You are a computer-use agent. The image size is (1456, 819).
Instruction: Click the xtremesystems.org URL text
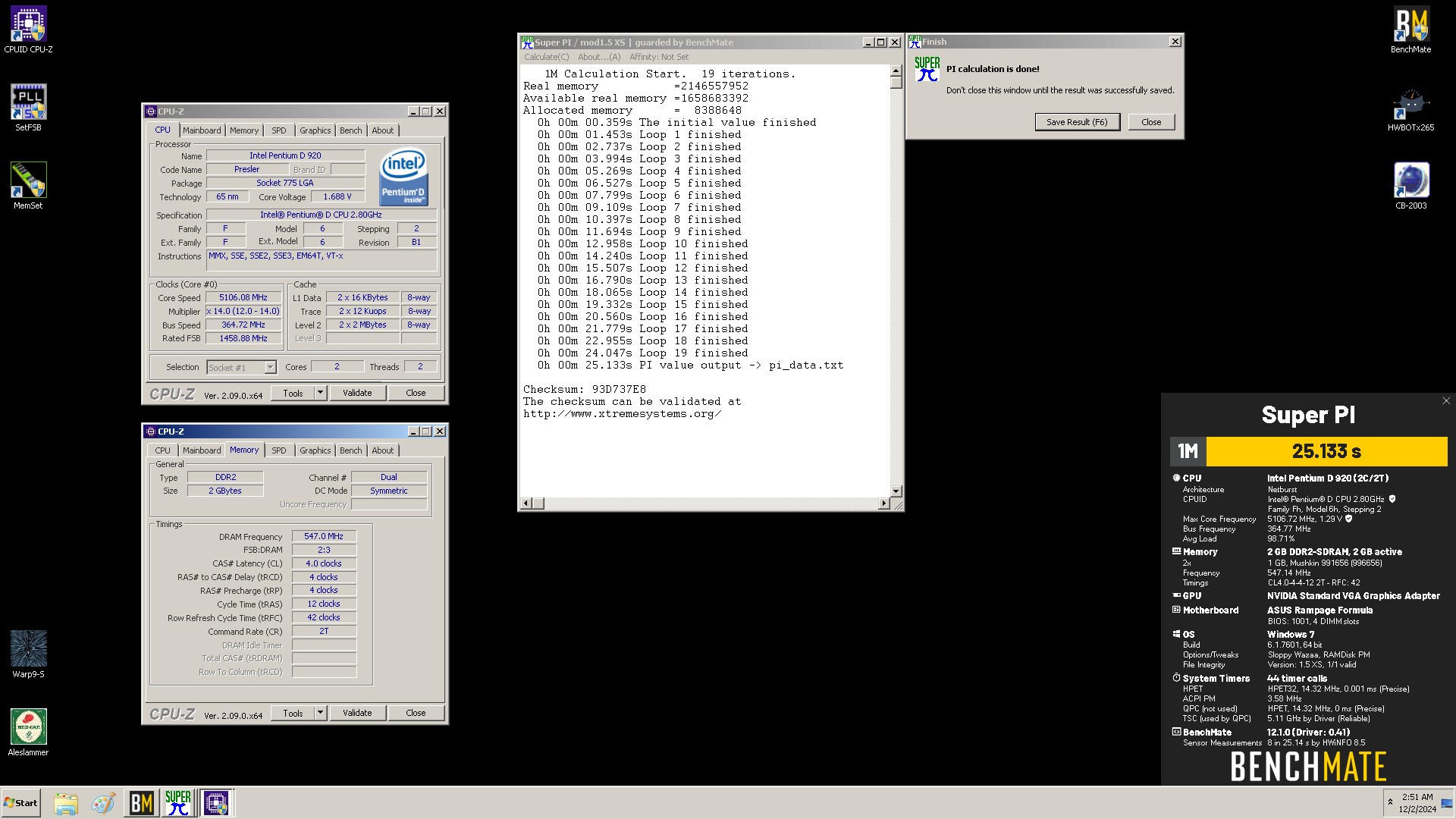[x=622, y=414]
